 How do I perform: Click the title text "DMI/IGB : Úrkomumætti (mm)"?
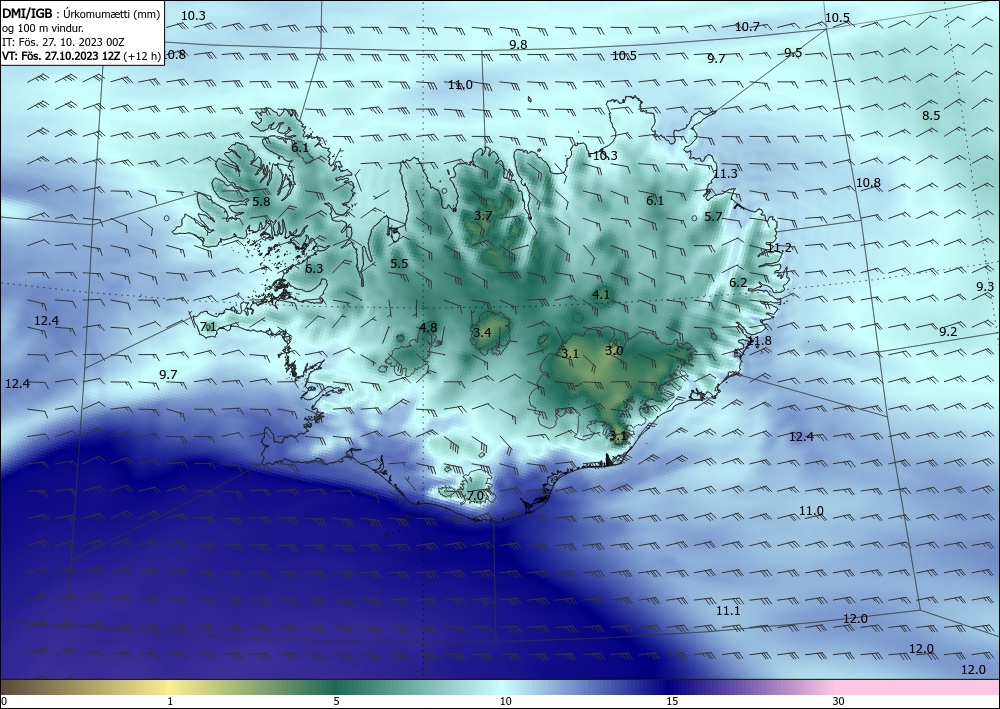(x=81, y=14)
